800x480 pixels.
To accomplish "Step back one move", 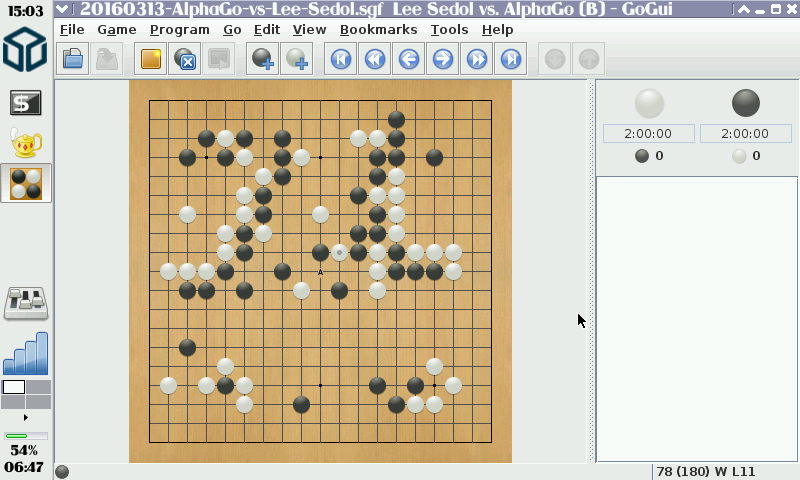I will coord(409,59).
